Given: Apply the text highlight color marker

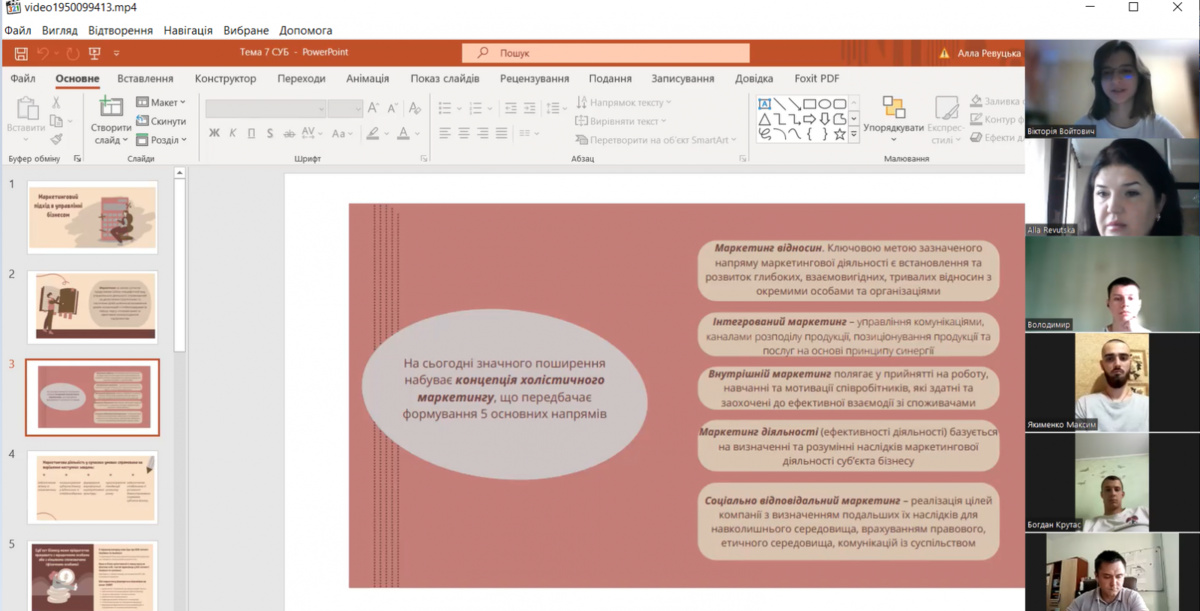Looking at the screenshot, I should (x=372, y=133).
